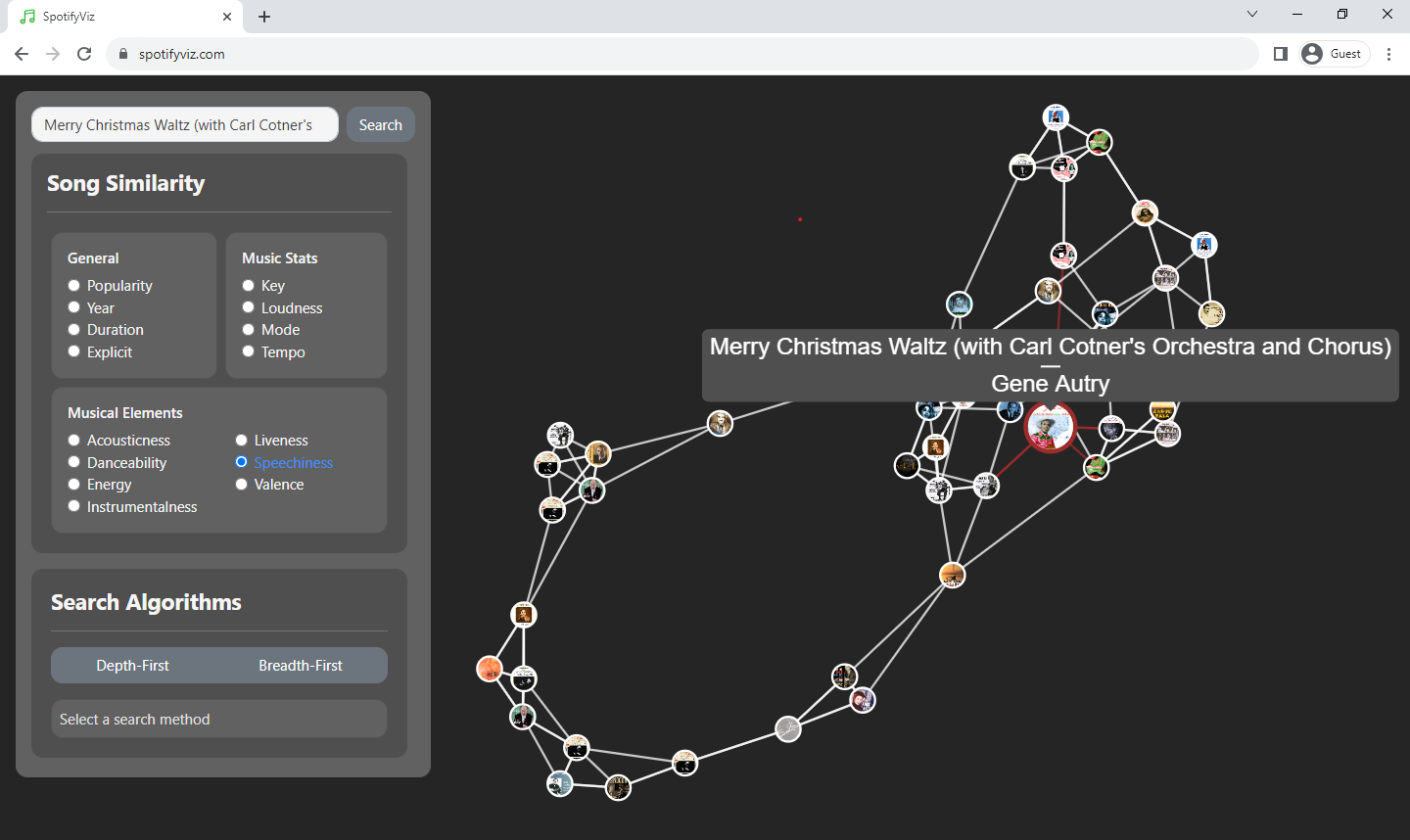This screenshot has width=1410, height=840.
Task: Select the Tempo radio option
Action: click(x=248, y=351)
